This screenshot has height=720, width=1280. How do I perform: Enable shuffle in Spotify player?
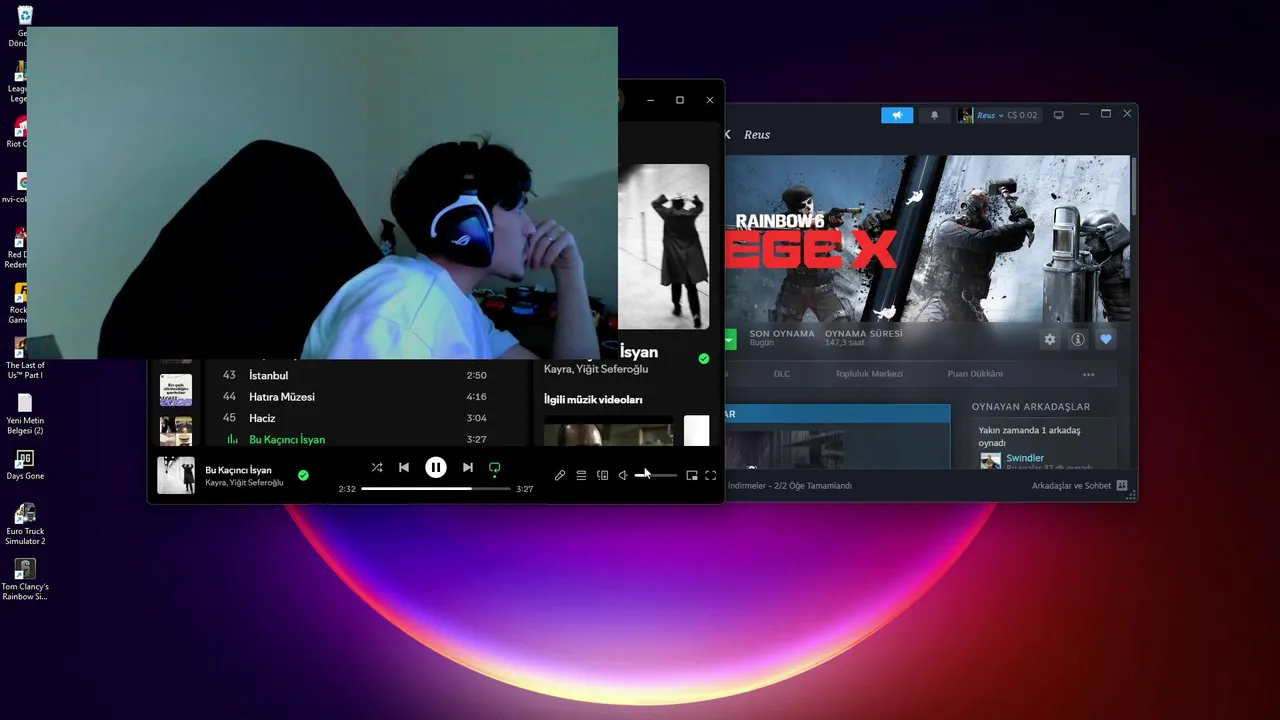tap(377, 467)
